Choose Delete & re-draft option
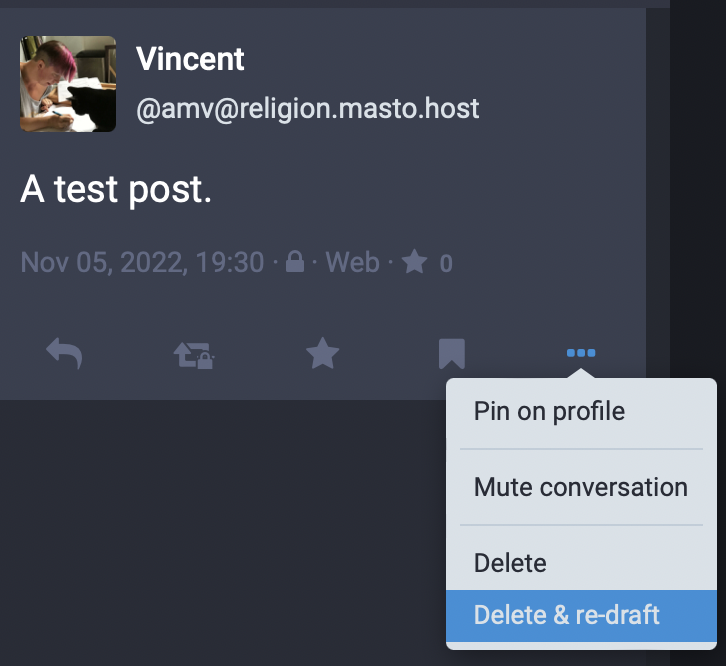This screenshot has width=726, height=666. pos(567,614)
